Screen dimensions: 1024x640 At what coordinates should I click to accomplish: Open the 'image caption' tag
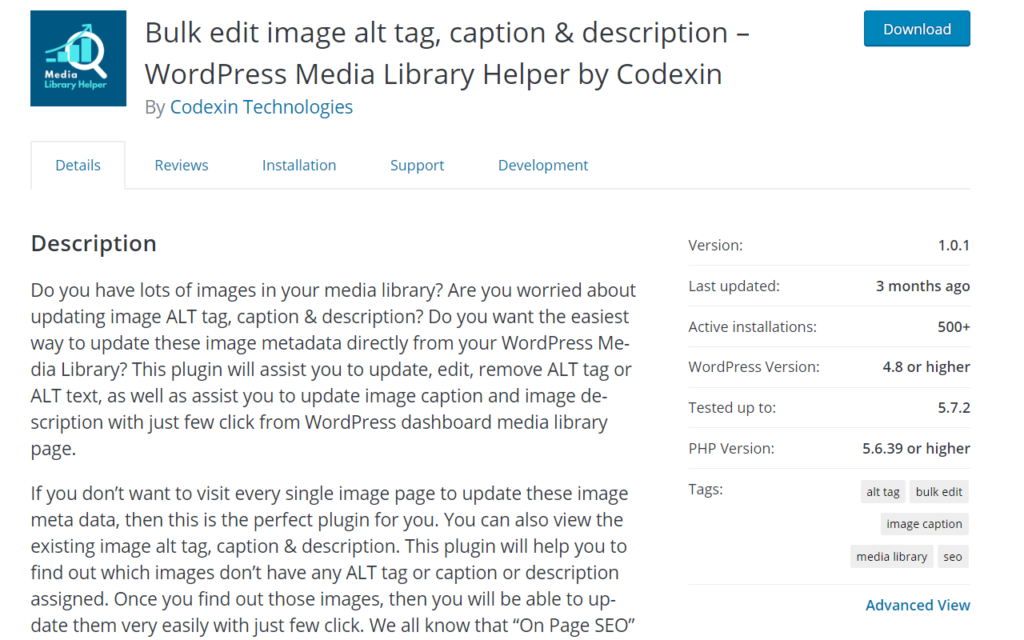pyautogui.click(x=924, y=524)
